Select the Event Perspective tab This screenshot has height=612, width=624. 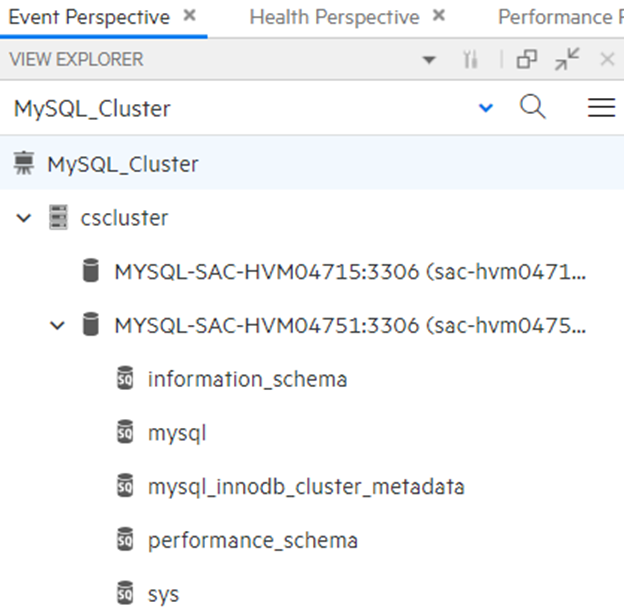click(x=90, y=18)
